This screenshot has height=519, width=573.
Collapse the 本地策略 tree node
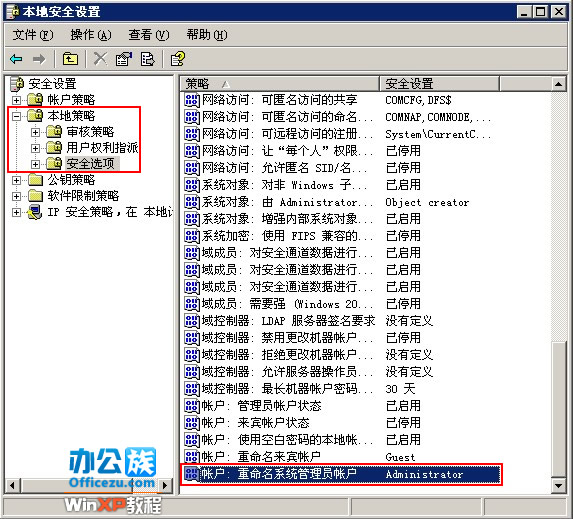pos(16,116)
